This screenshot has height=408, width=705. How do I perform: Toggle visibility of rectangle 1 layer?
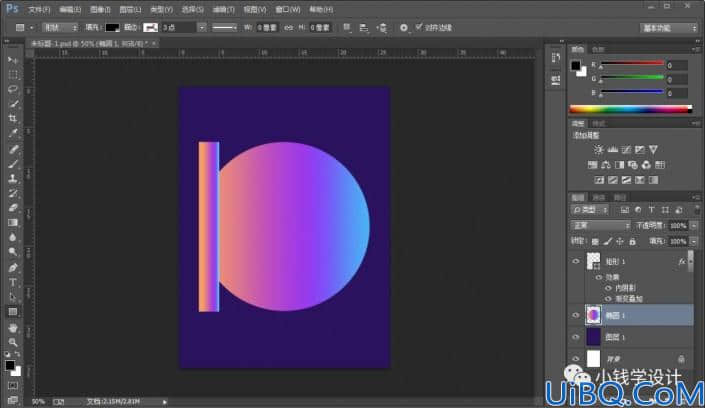tap(576, 261)
